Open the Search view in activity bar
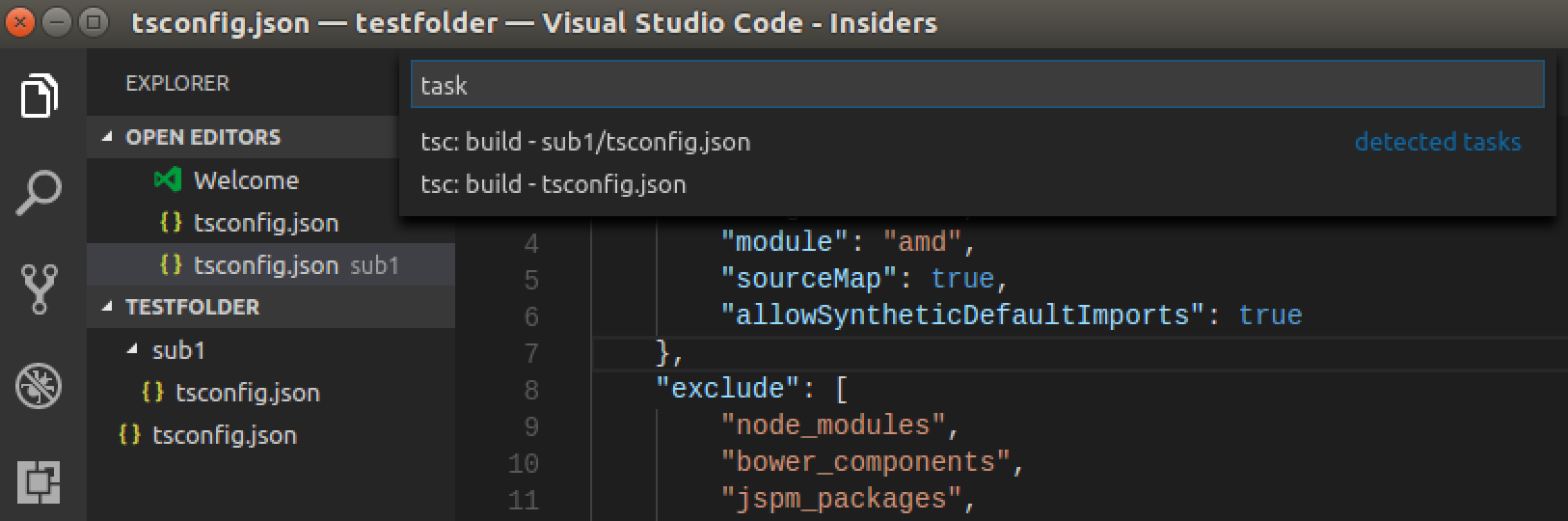This screenshot has height=521, width=1568. (x=39, y=192)
